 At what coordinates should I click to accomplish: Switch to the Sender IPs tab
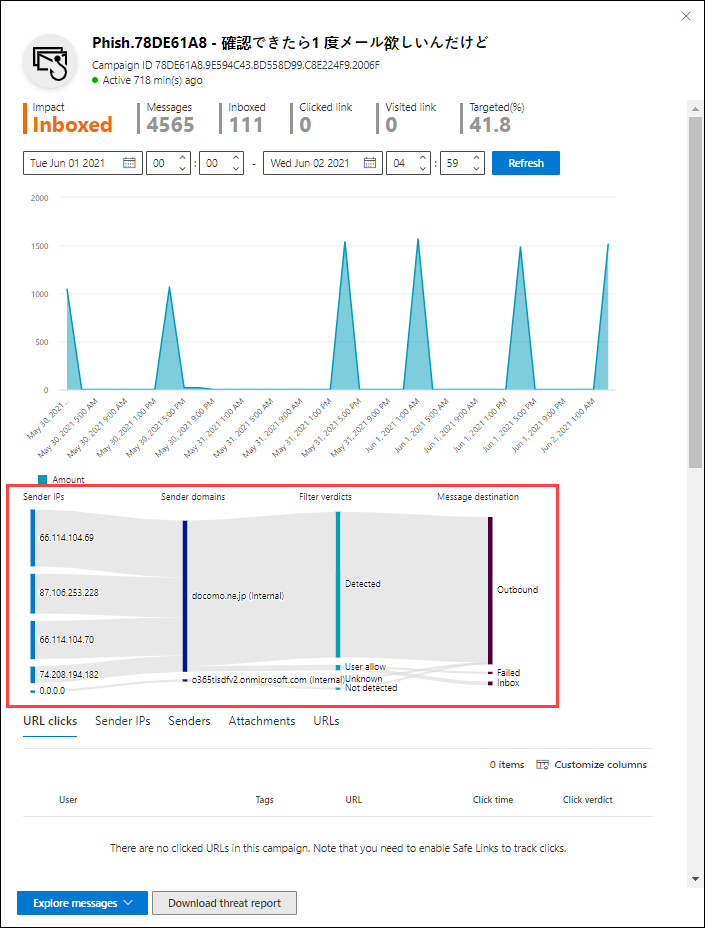pos(122,721)
